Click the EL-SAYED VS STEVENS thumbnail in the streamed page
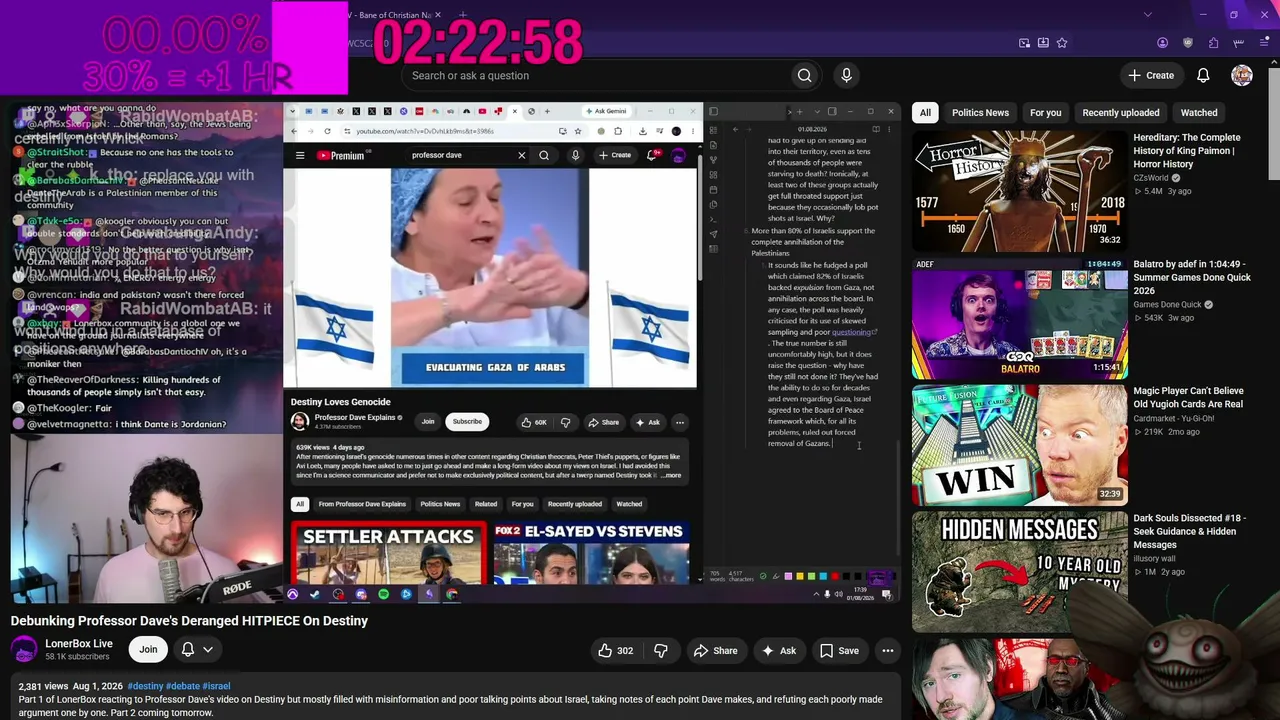Screen dimensions: 1280x720 (x=591, y=553)
